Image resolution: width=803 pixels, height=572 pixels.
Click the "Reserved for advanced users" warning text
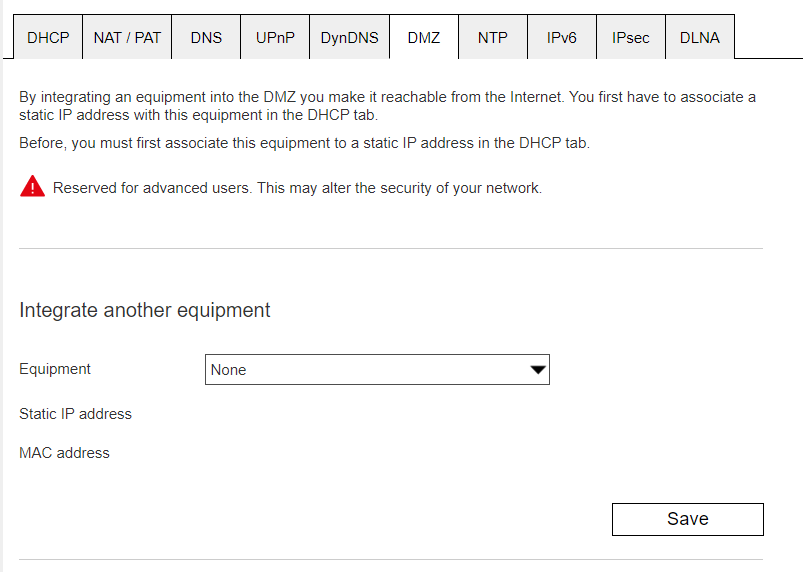297,188
